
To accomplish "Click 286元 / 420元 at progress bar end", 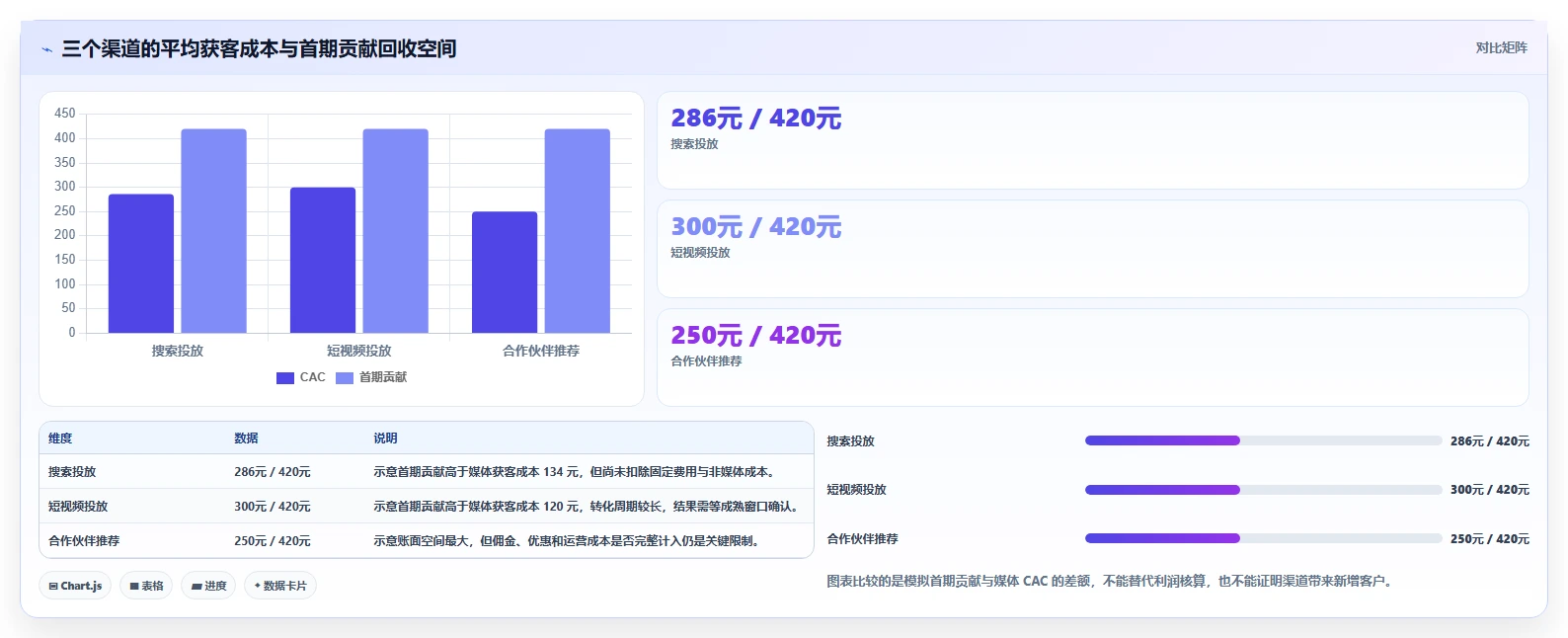I will pos(1490,441).
